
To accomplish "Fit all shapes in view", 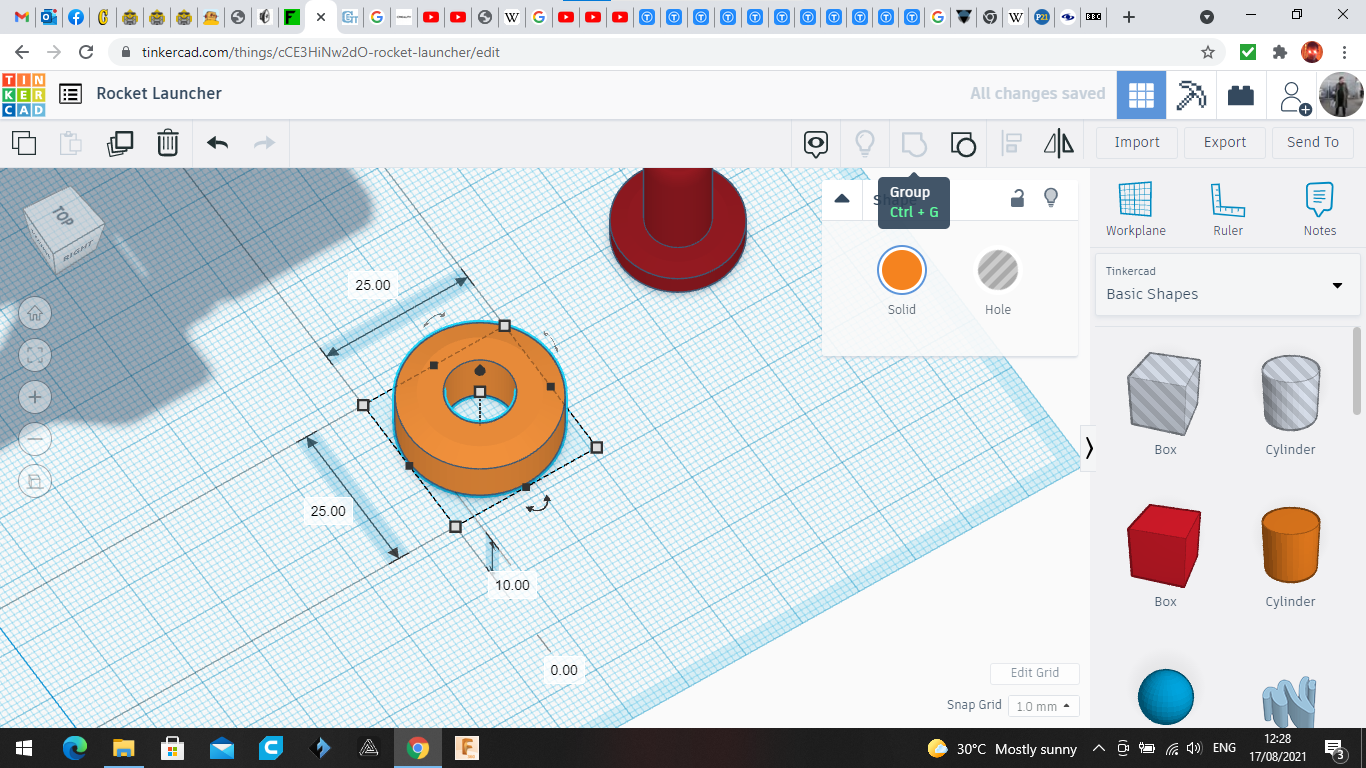I will [x=35, y=355].
